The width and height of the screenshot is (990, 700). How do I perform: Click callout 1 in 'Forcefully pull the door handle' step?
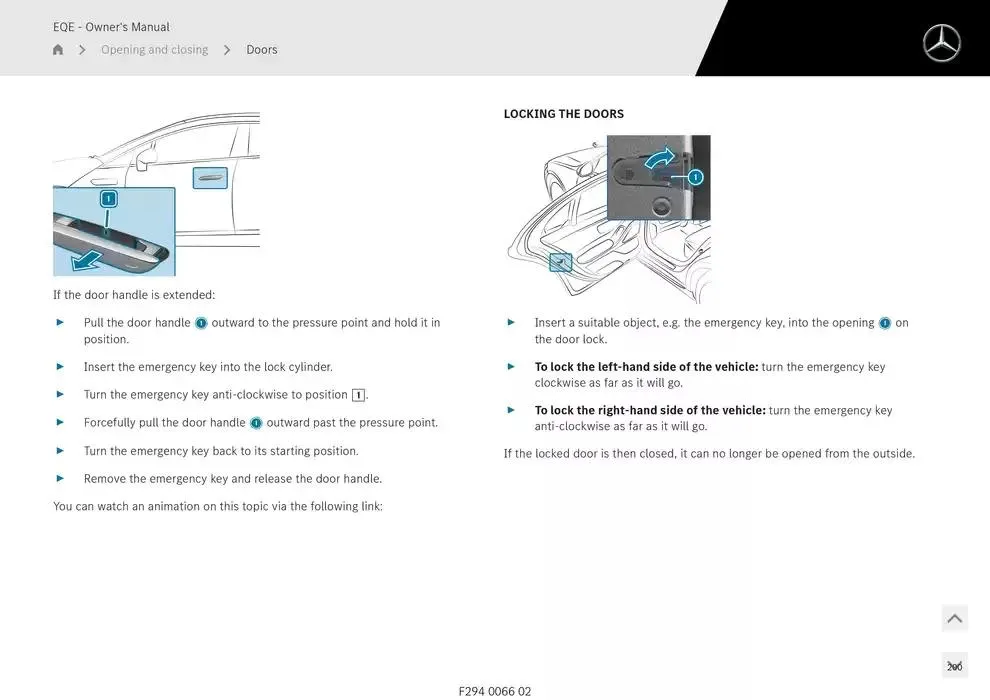tap(256, 423)
